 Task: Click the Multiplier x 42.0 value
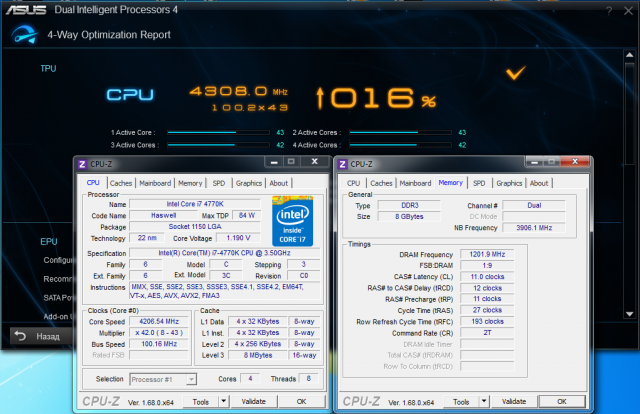click(x=159, y=333)
